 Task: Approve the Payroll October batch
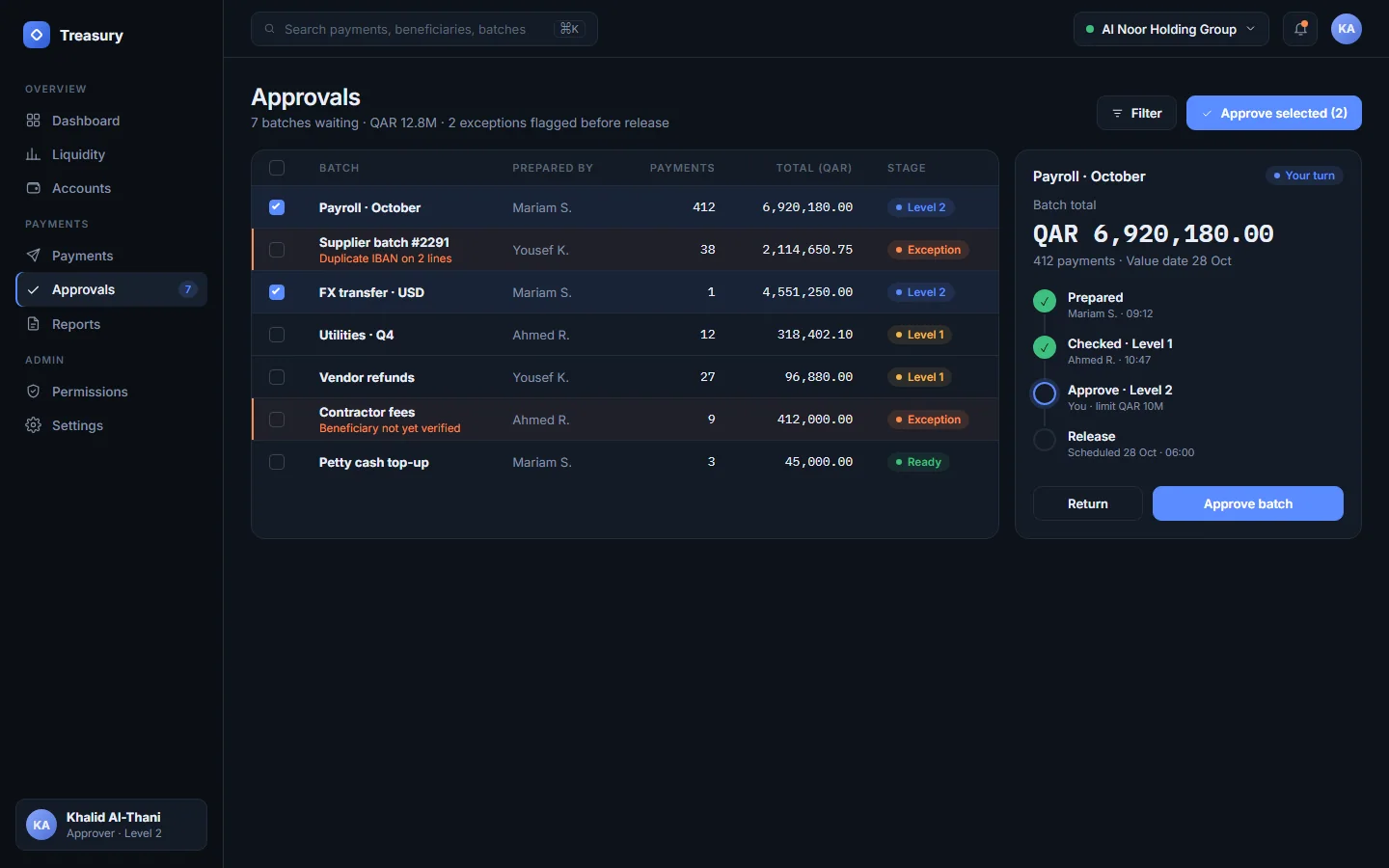(1247, 503)
